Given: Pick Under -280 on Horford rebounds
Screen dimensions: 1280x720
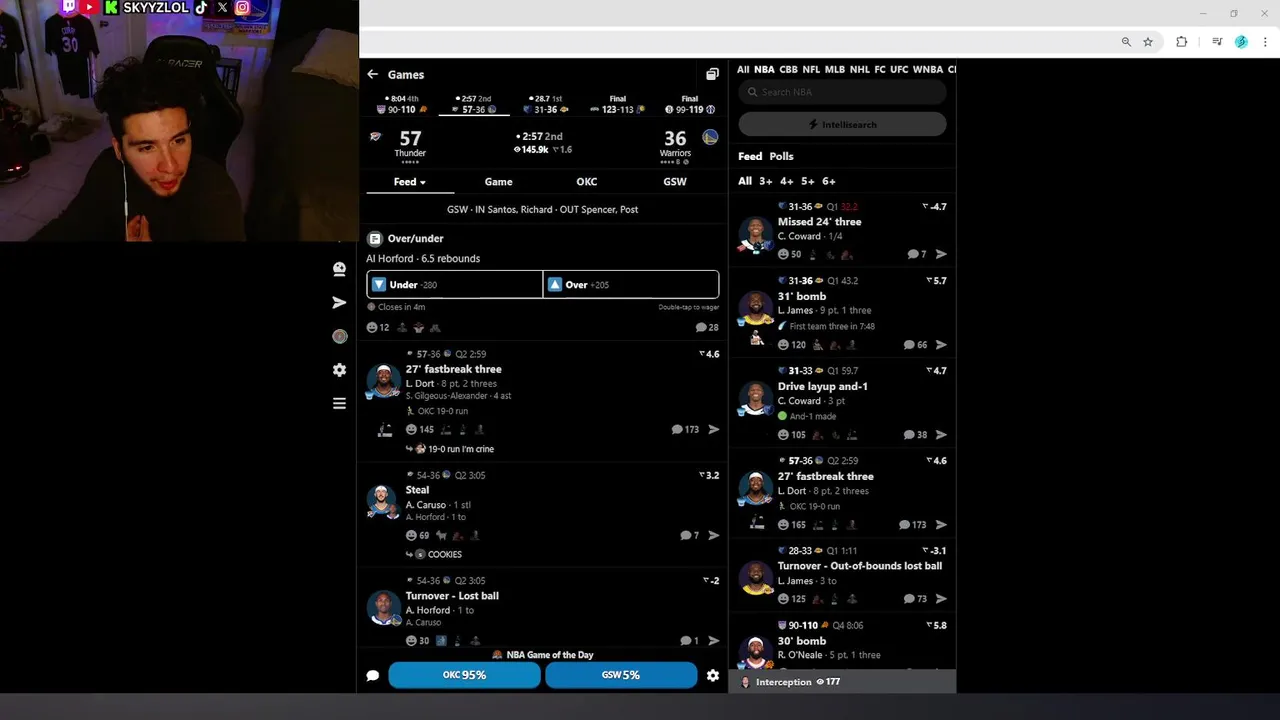Looking at the screenshot, I should pyautogui.click(x=455, y=284).
